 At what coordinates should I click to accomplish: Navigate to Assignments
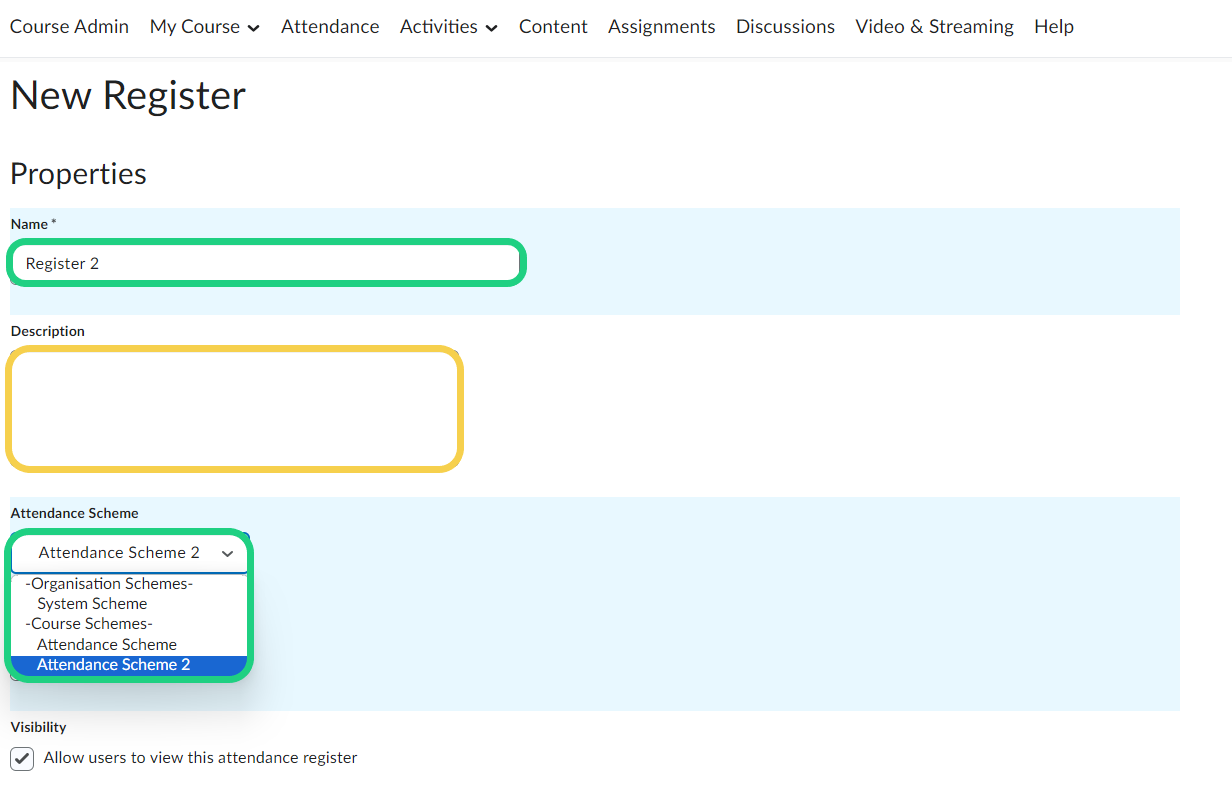coord(661,27)
